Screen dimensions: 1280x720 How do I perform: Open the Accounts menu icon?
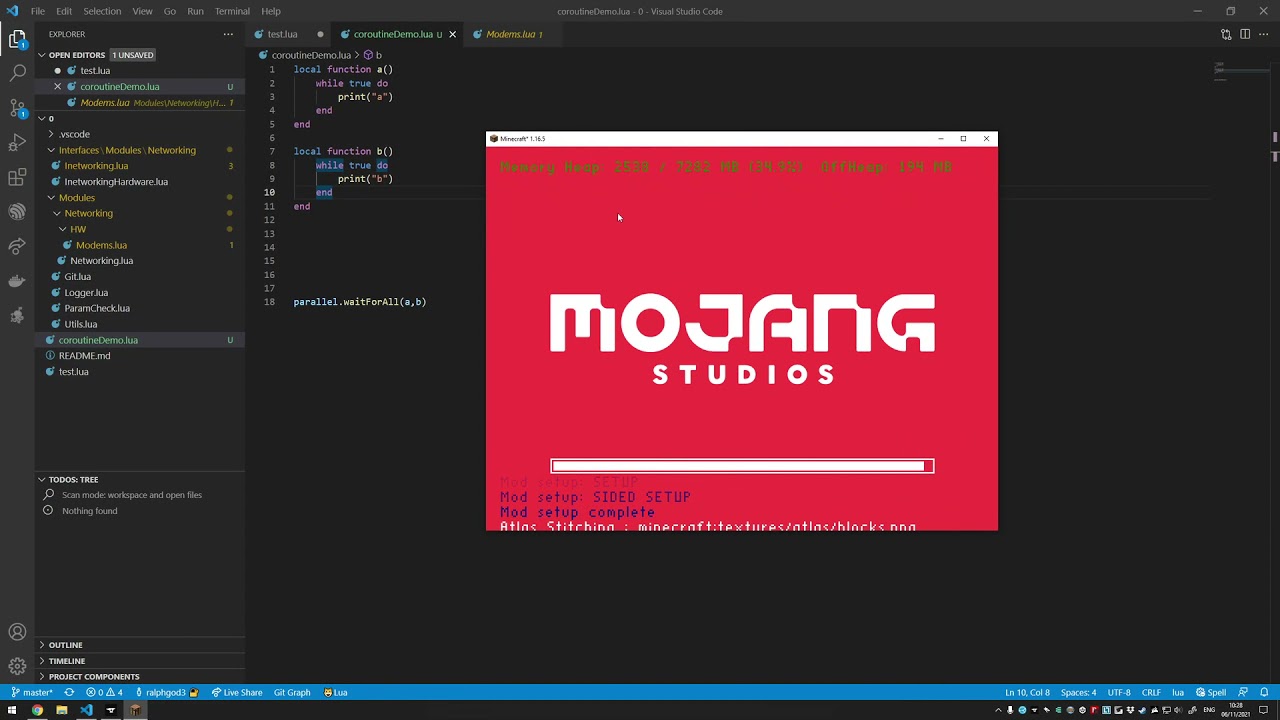(x=17, y=632)
